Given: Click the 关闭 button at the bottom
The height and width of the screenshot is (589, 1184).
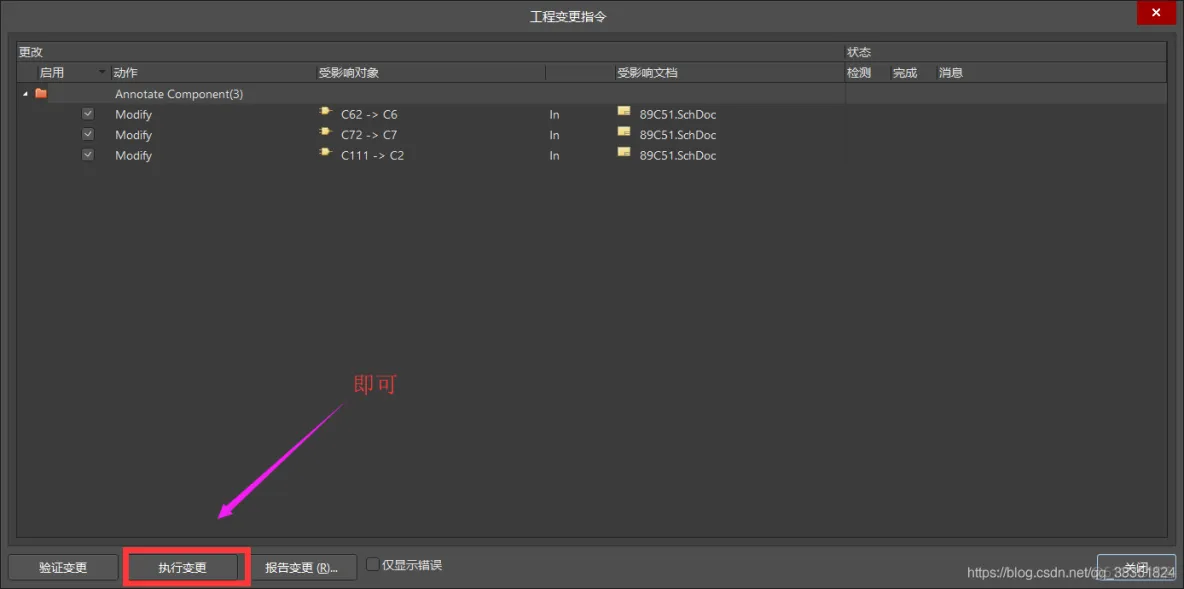Looking at the screenshot, I should [x=1136, y=567].
